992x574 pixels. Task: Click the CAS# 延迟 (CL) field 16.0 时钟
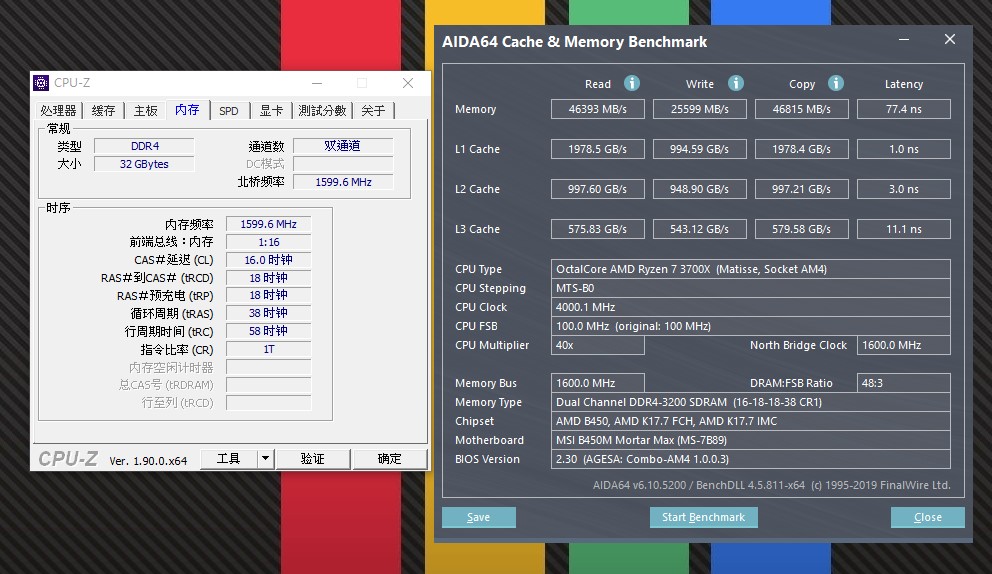point(268,260)
